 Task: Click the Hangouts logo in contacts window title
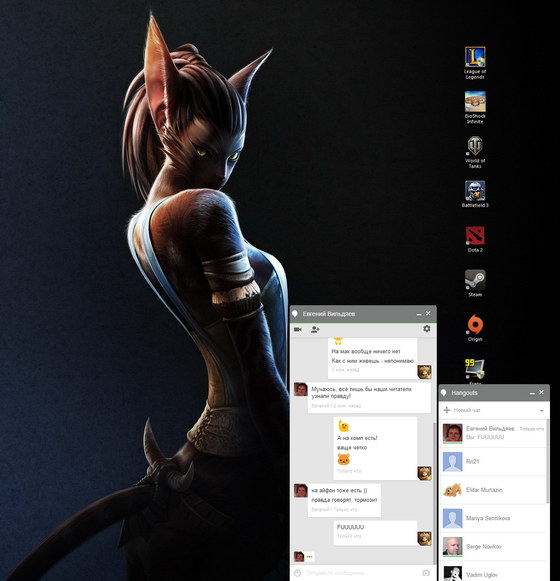[444, 393]
